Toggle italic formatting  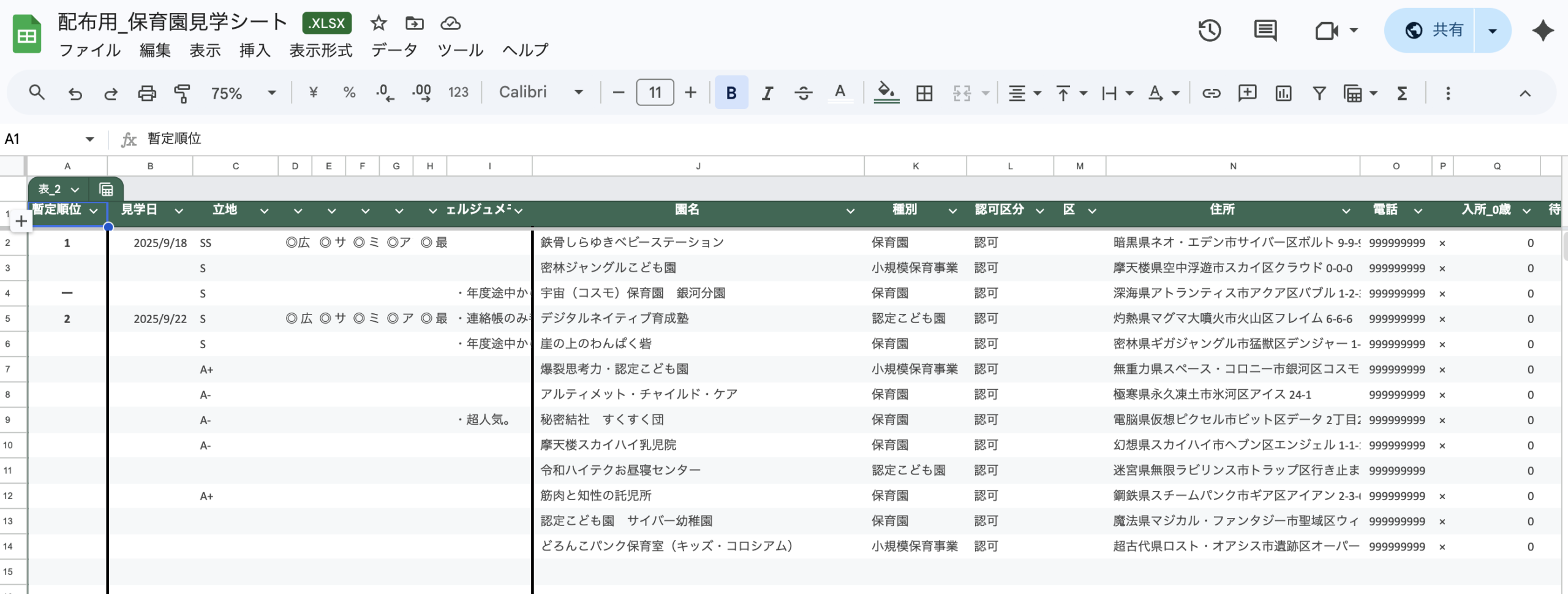point(767,93)
